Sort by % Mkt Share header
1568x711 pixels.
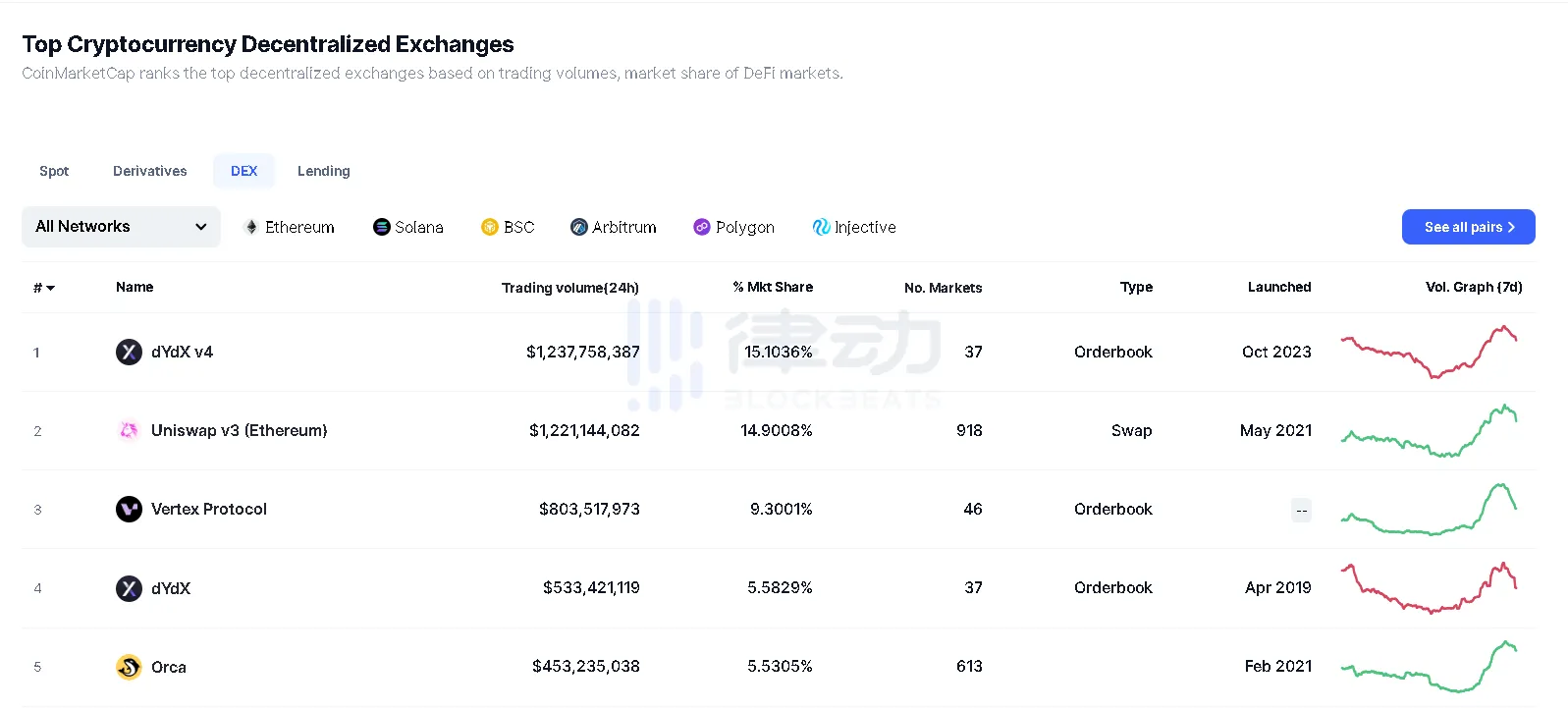pyautogui.click(x=773, y=287)
